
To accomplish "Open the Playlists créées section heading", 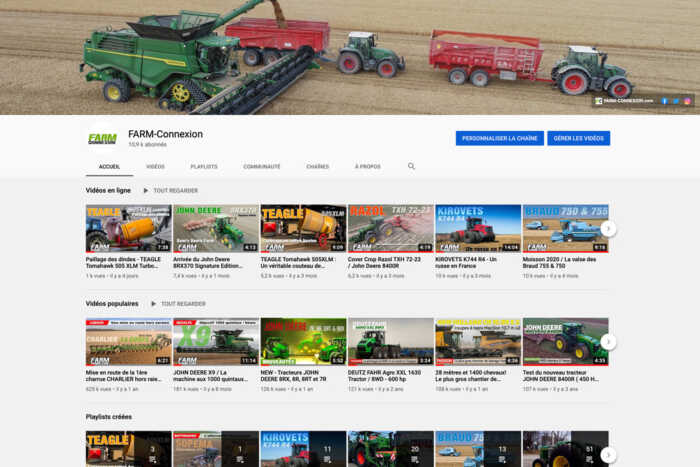I will (108, 417).
